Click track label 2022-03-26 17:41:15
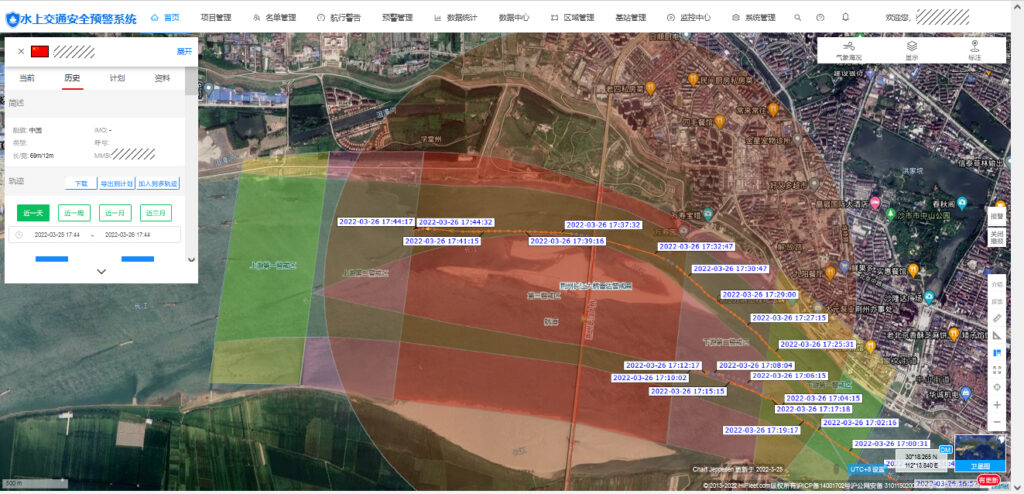The image size is (1024, 494). coord(443,241)
